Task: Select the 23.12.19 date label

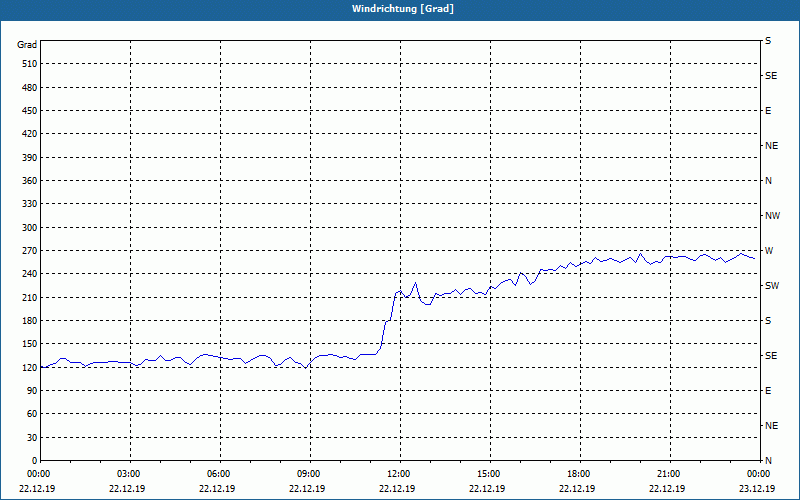Action: coord(757,488)
